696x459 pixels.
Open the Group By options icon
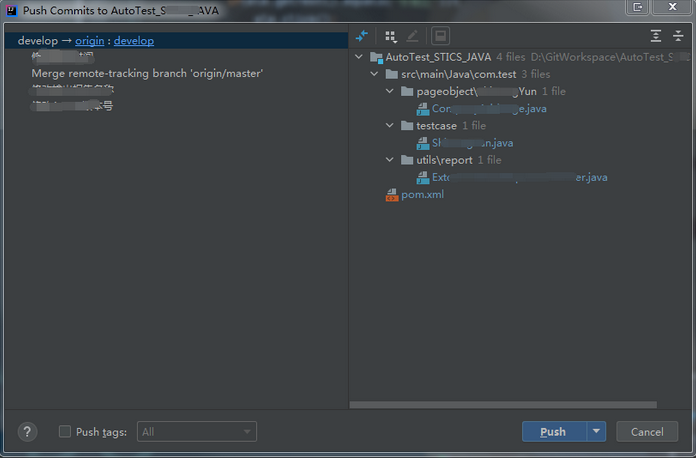390,36
